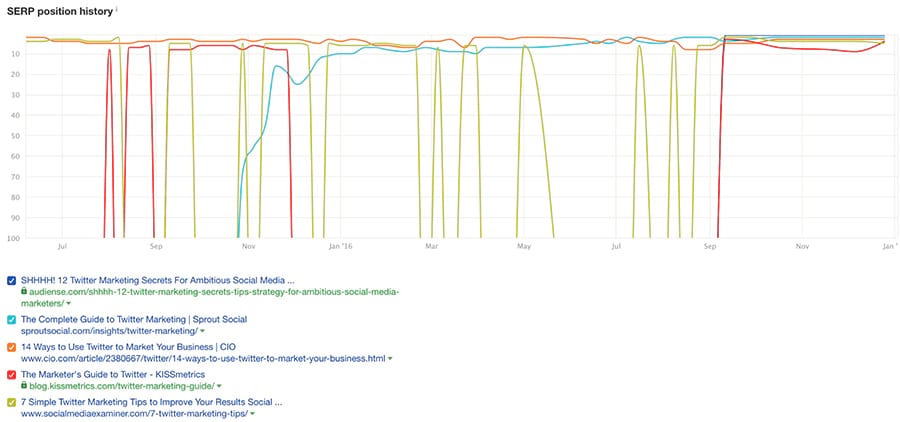Click the Jan '16 label on the chart timeline
This screenshot has height=422, width=900.
pos(340,244)
